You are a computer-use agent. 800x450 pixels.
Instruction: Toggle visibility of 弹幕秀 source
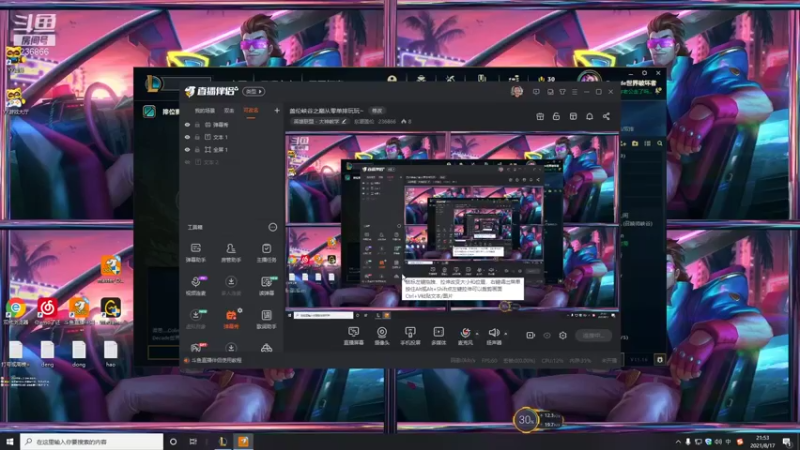click(187, 124)
